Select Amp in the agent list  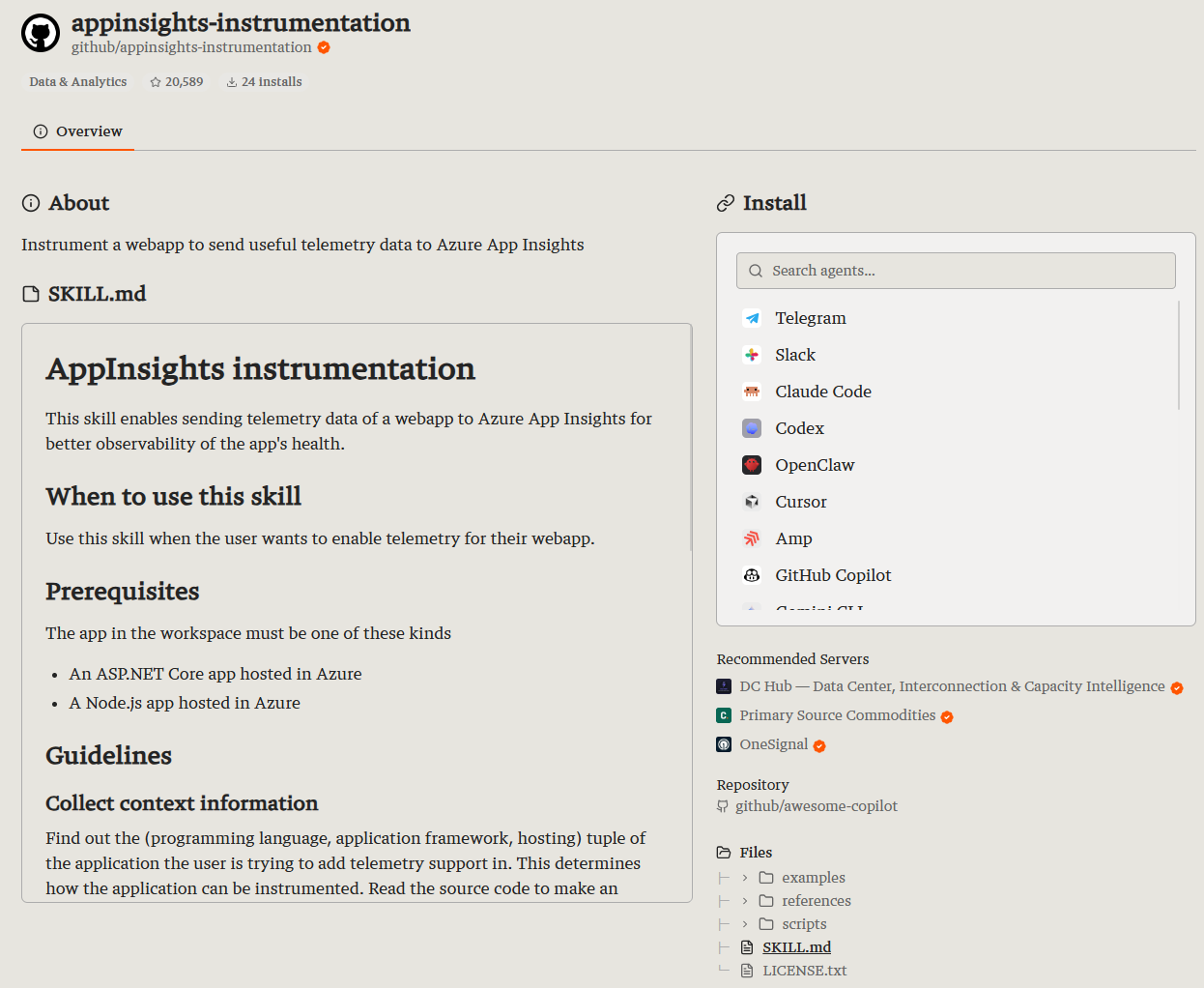[x=956, y=538]
